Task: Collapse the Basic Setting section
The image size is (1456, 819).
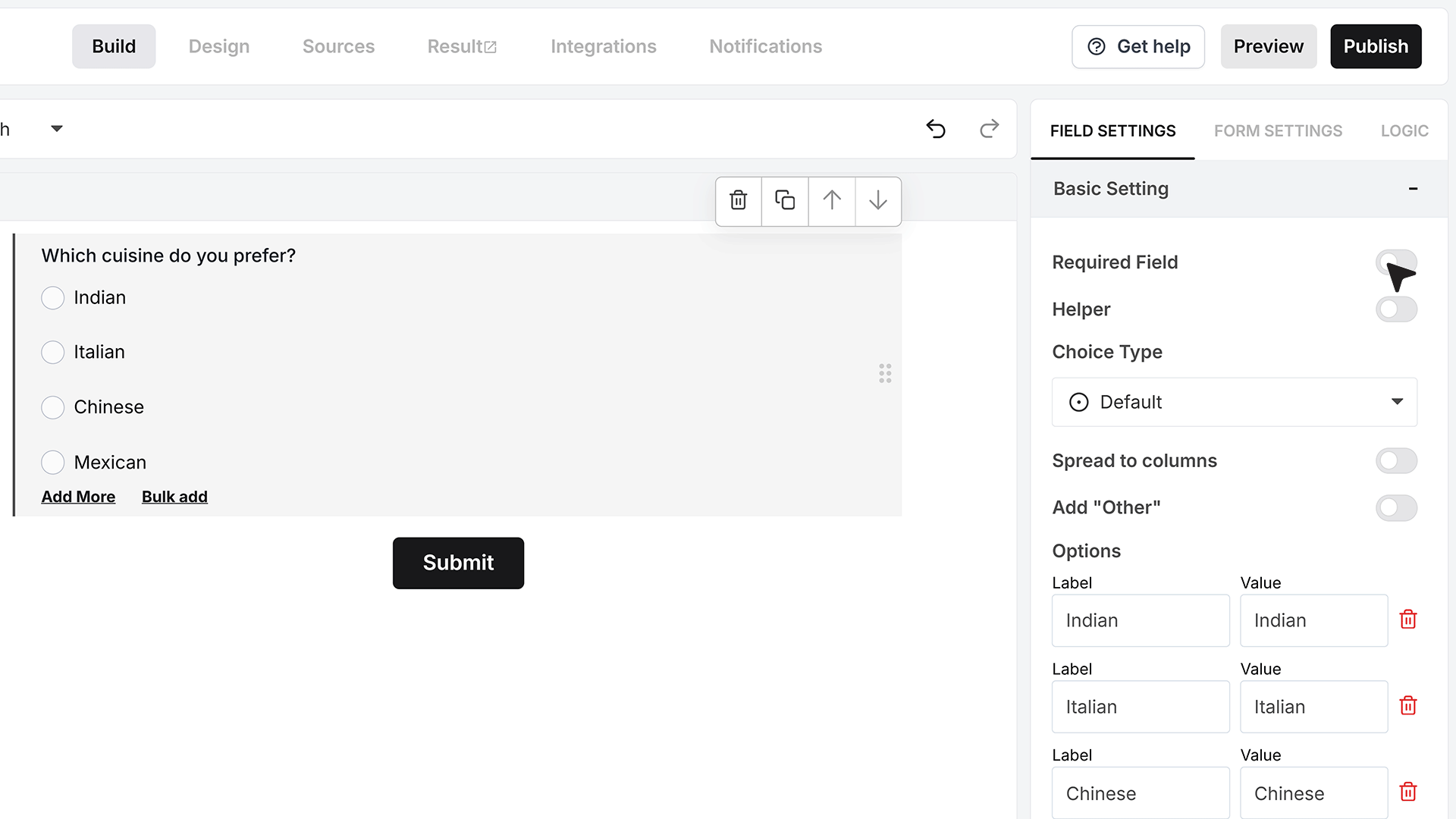Action: pos(1413,189)
